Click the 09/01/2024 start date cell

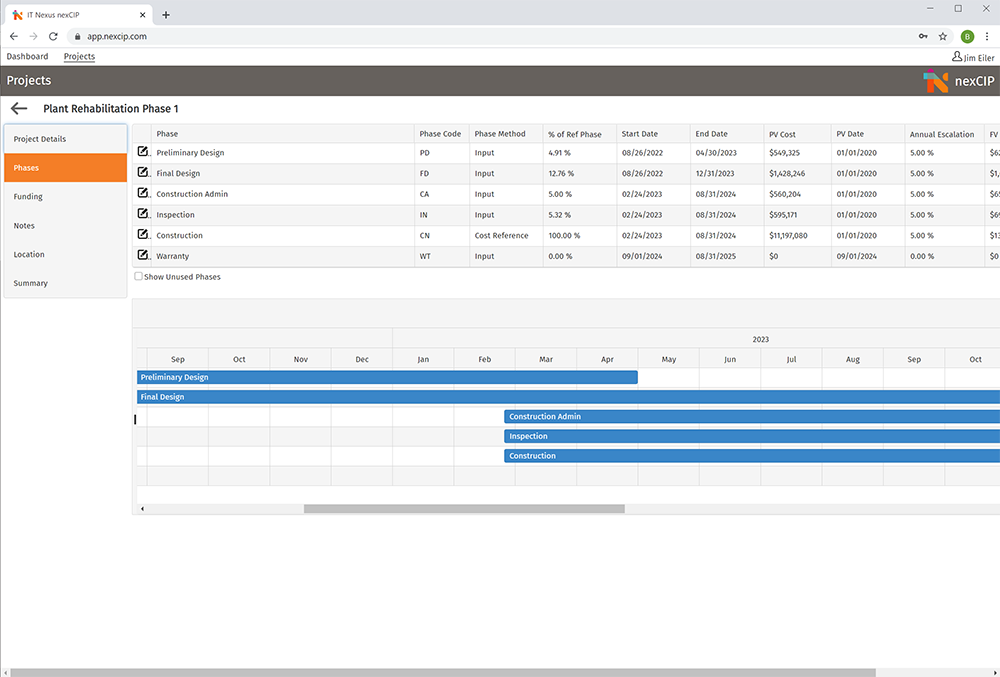click(653, 256)
